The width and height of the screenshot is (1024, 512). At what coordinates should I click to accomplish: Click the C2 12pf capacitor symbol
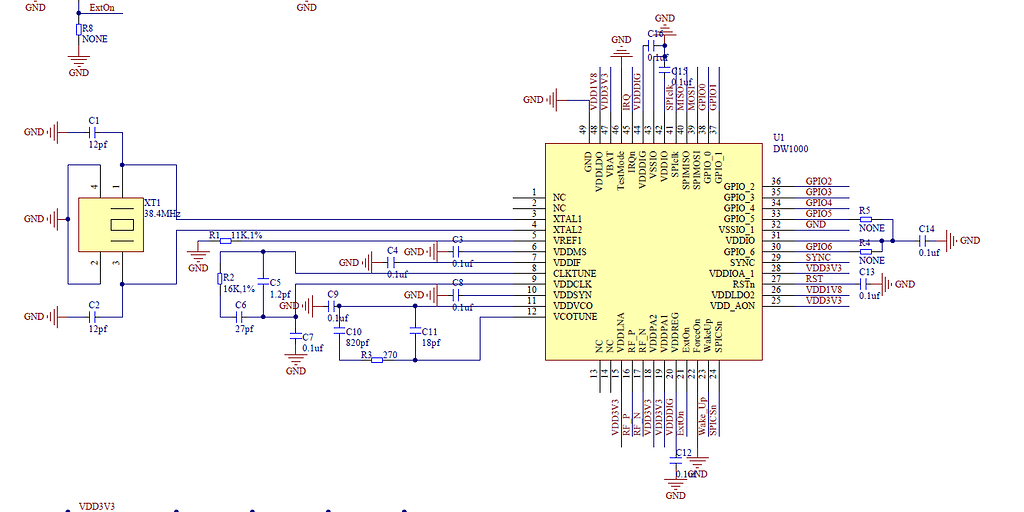[93, 317]
